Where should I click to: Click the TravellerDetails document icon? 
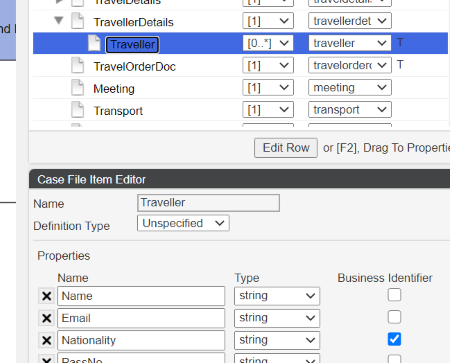tap(78, 21)
